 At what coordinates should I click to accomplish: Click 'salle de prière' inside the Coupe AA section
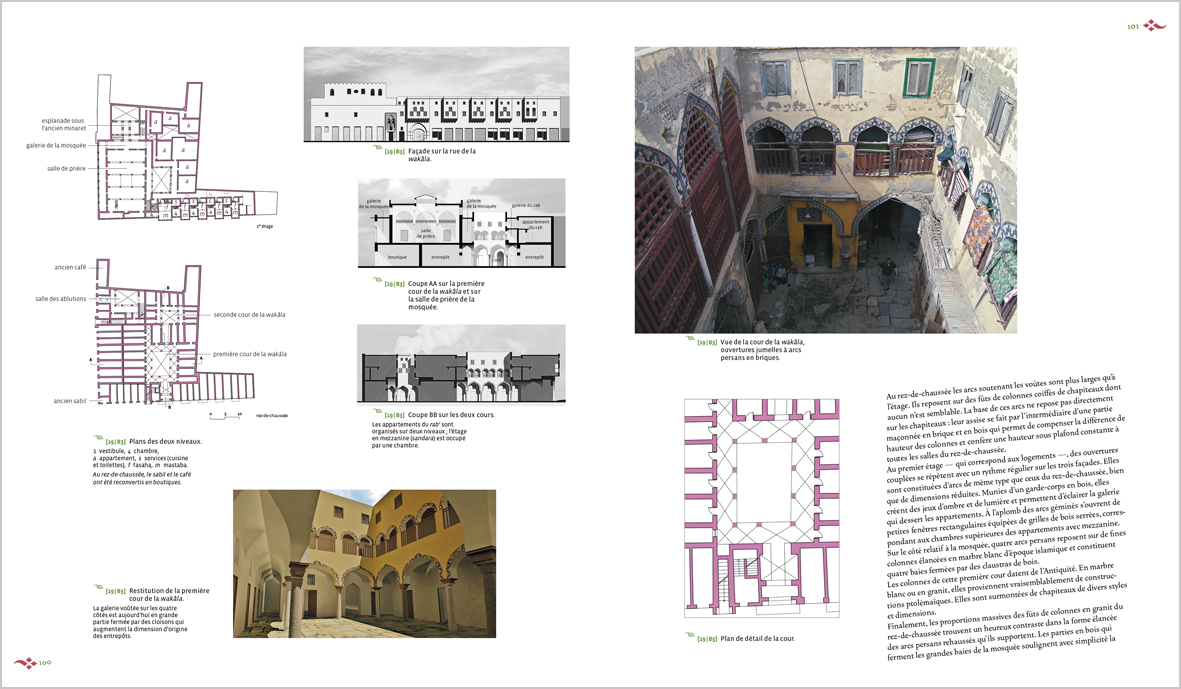(x=426, y=233)
